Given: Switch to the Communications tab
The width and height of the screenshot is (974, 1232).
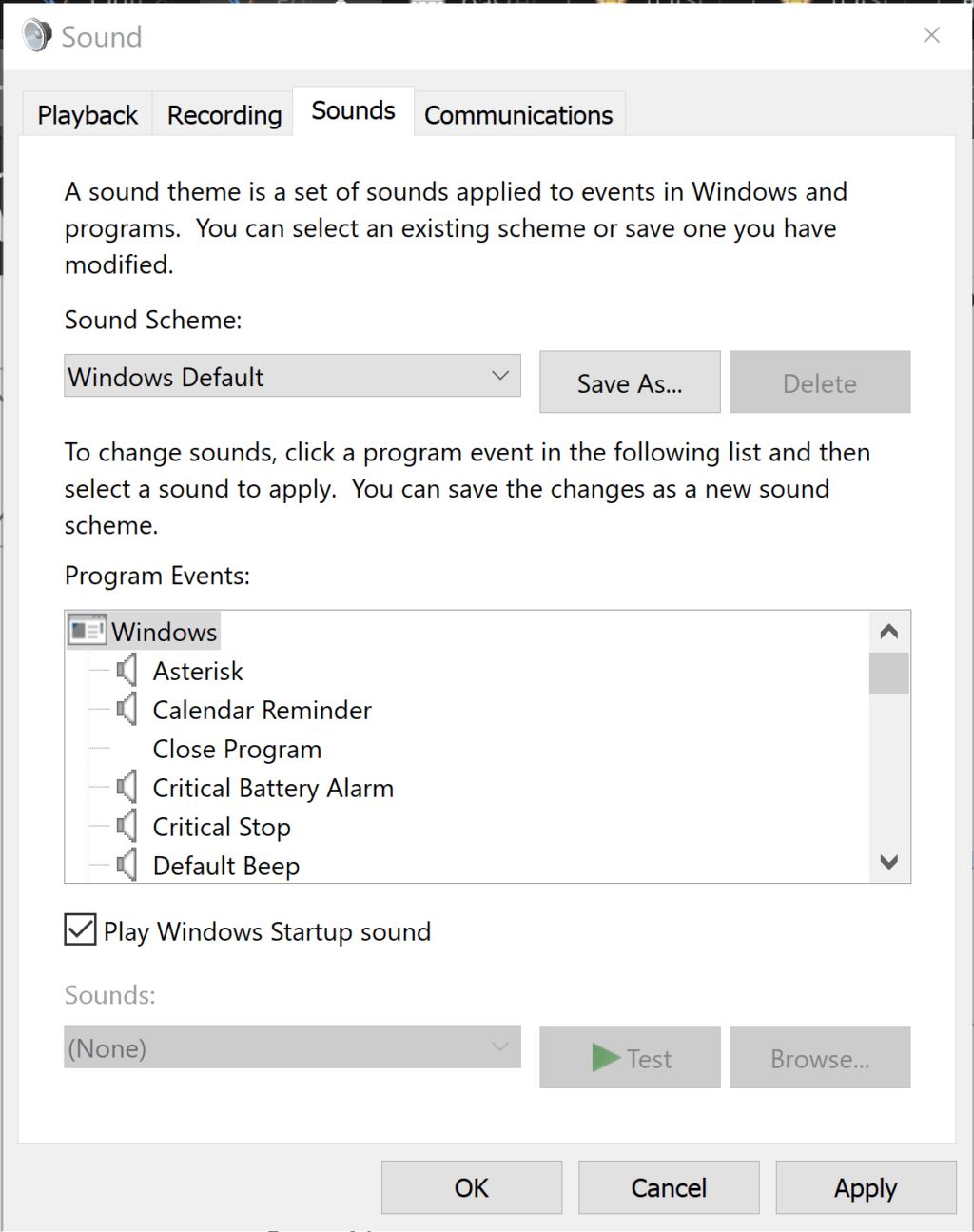Looking at the screenshot, I should coord(518,114).
